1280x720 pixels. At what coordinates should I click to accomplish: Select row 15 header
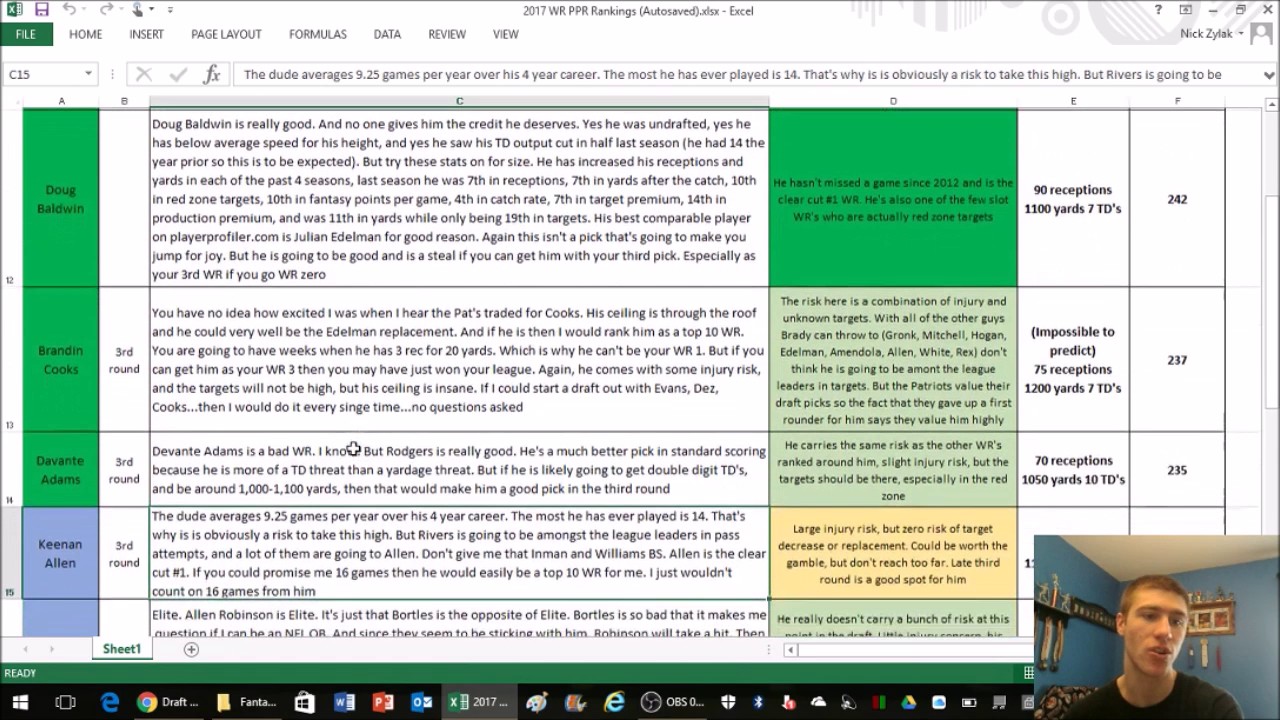[10, 553]
